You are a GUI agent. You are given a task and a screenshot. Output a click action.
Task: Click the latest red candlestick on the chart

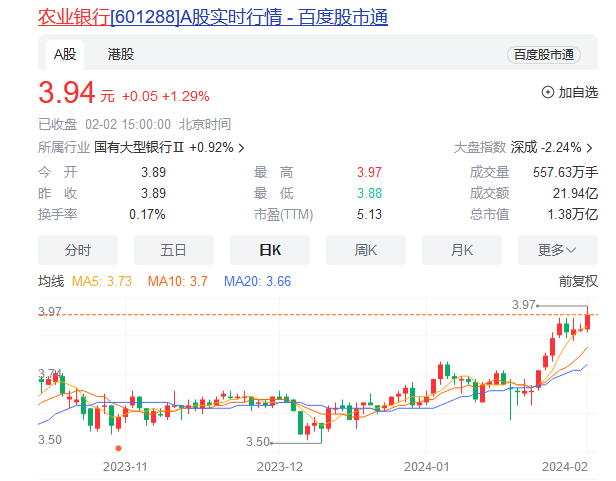(x=587, y=321)
